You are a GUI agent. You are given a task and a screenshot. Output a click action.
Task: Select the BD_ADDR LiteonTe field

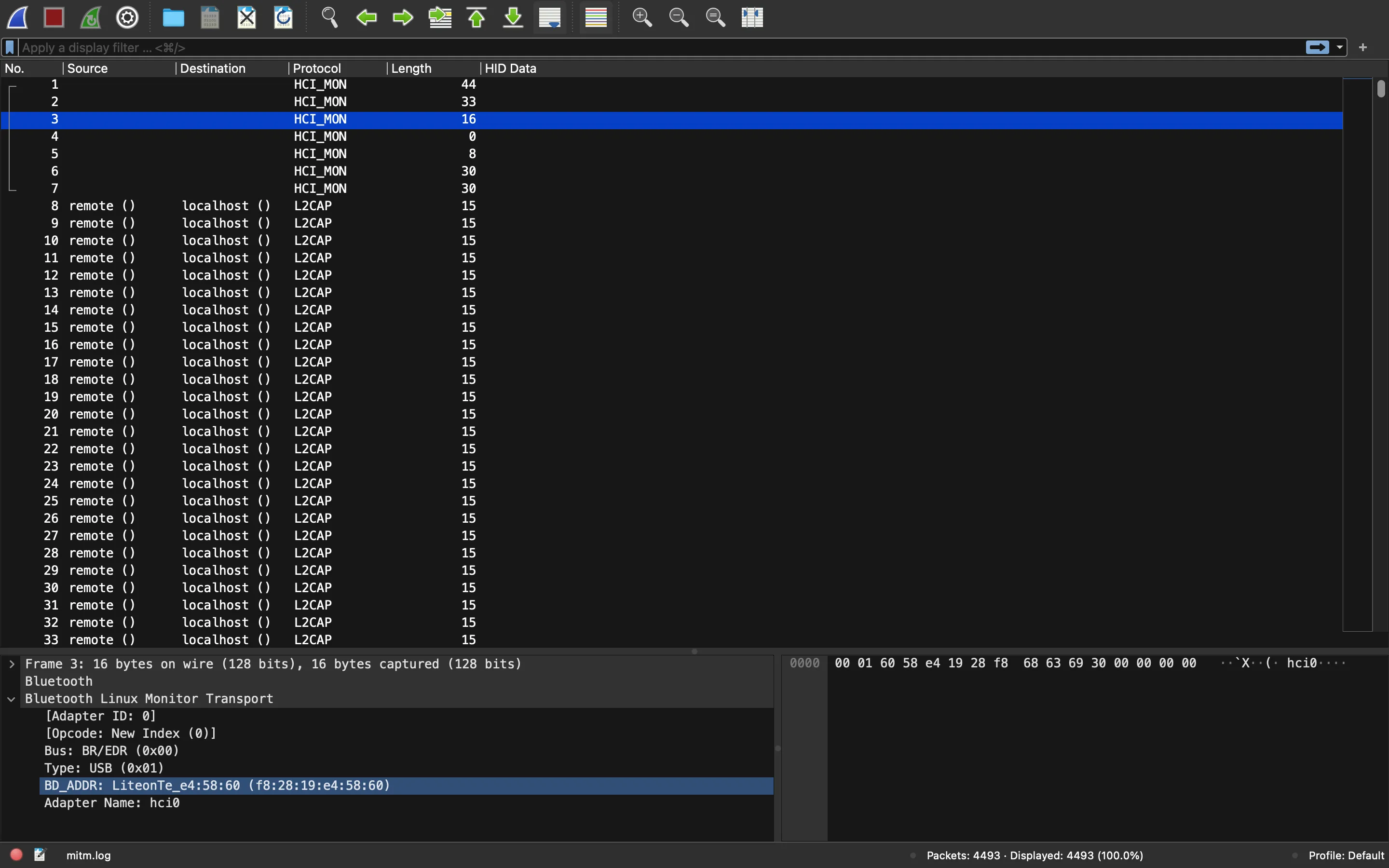pyautogui.click(x=407, y=786)
